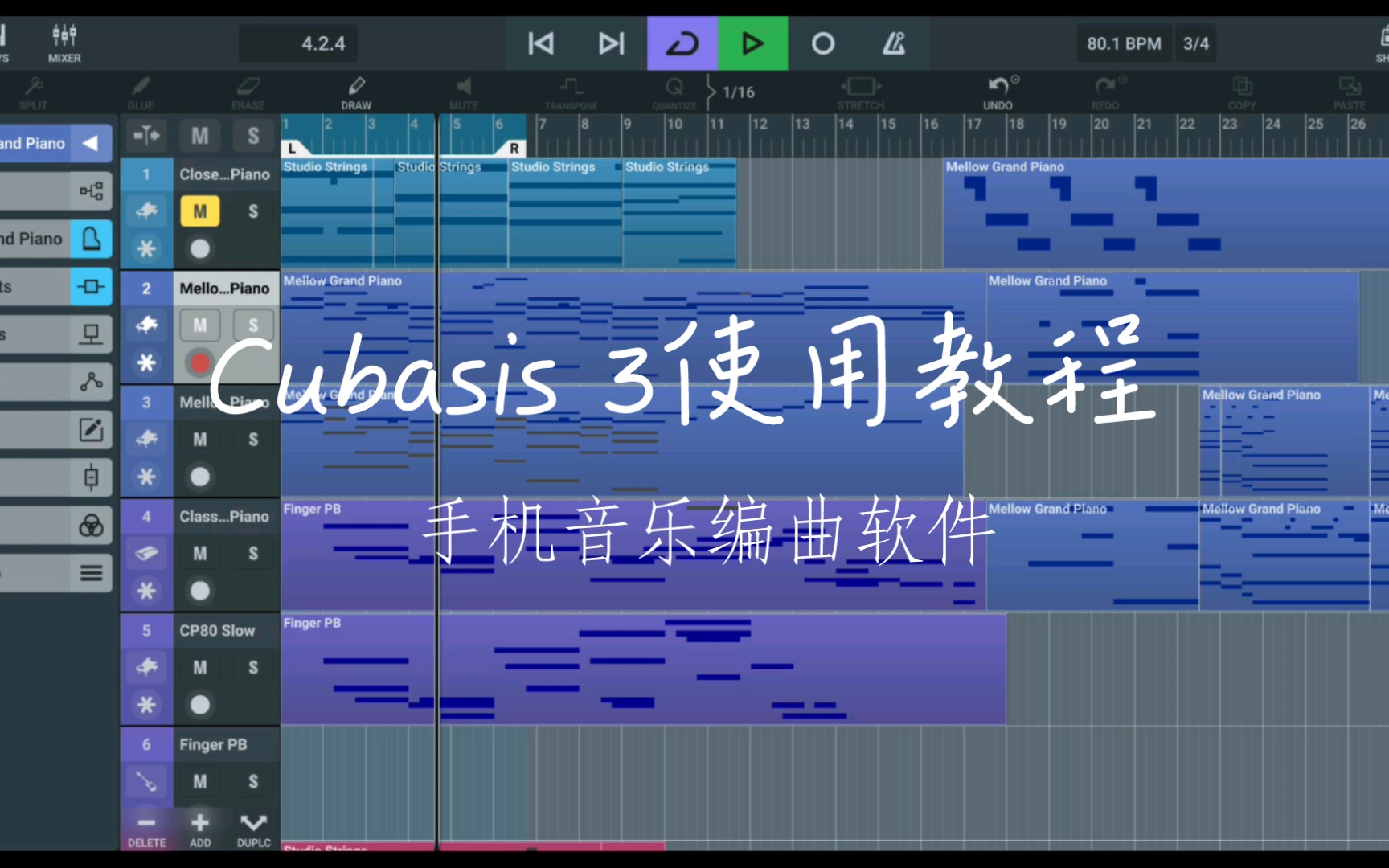This screenshot has width=1389, height=868.
Task: Start recording with the Record button
Action: [823, 43]
